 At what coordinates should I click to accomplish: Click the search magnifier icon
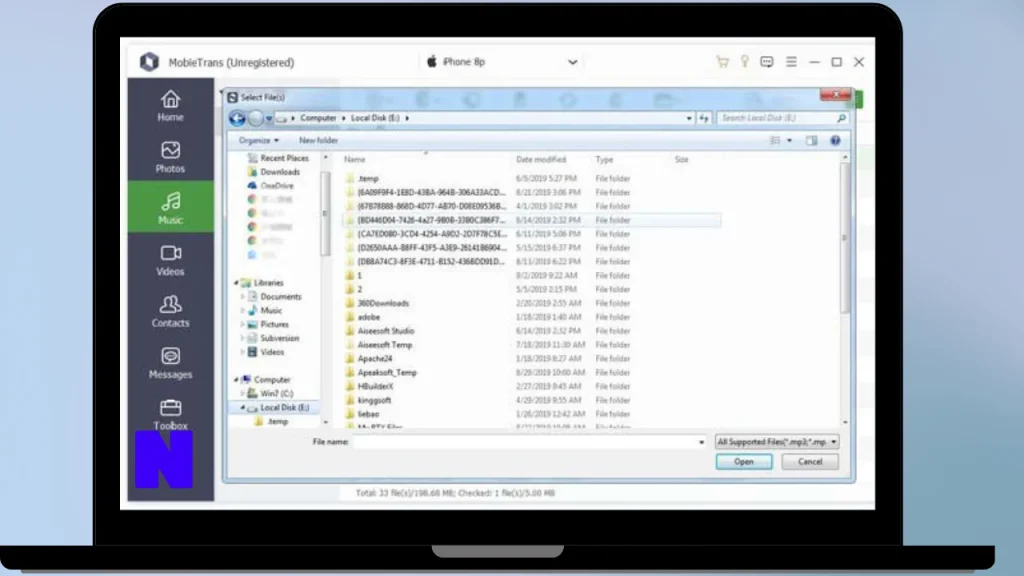(841, 118)
